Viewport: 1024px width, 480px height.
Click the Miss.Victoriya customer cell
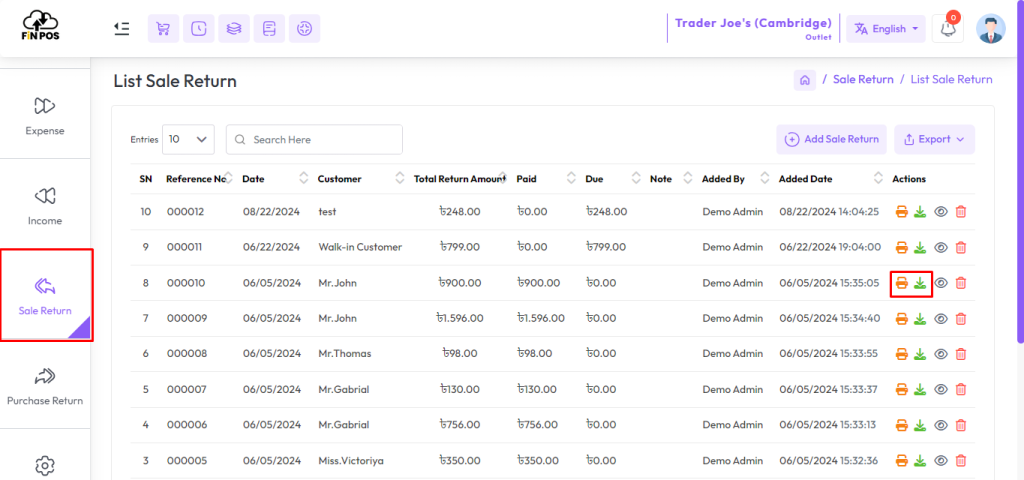click(x=351, y=460)
